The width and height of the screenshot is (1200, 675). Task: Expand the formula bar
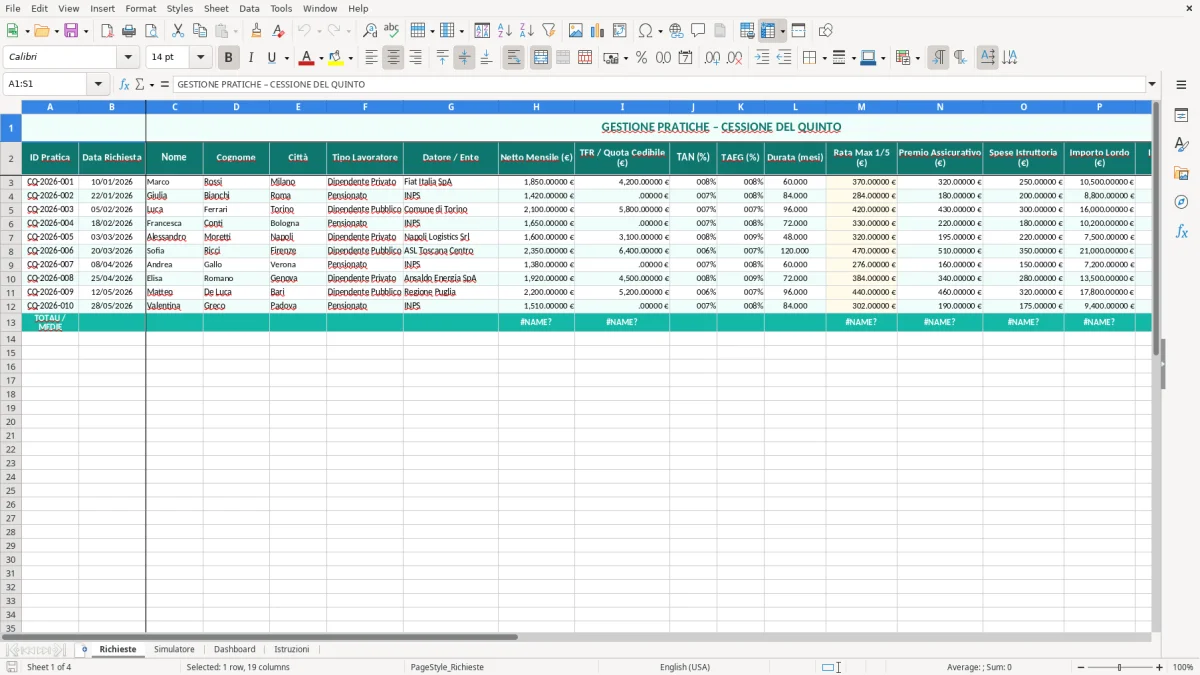pyautogui.click(x=1152, y=84)
